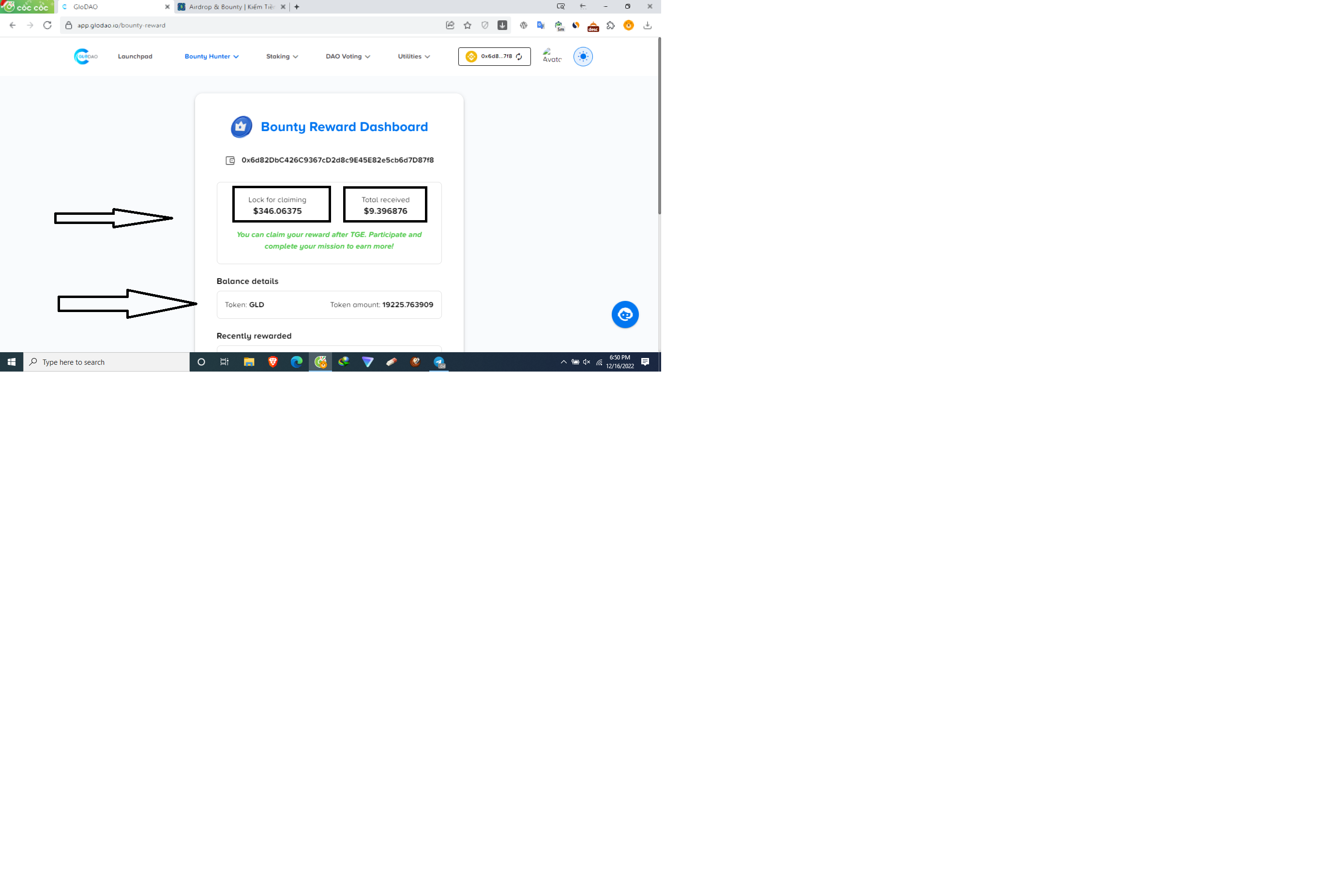Viewport: 1330px width, 896px height.
Task: Click the light/dark mode toggle icon
Action: 582,56
